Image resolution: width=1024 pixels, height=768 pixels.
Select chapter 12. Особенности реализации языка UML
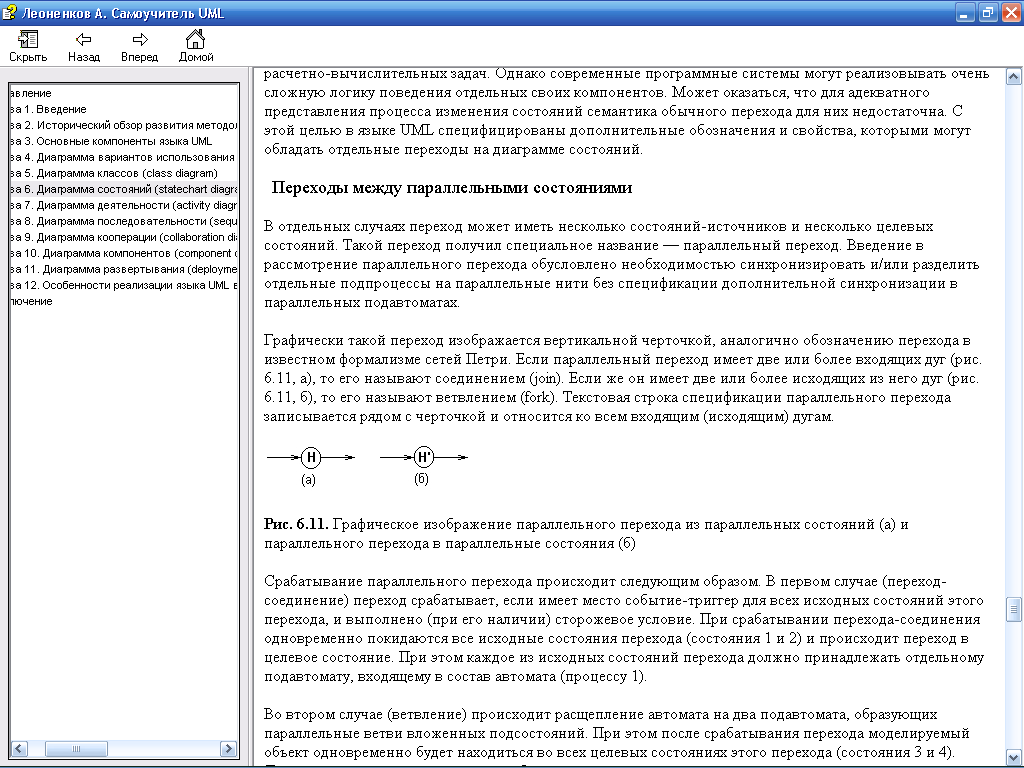click(124, 285)
